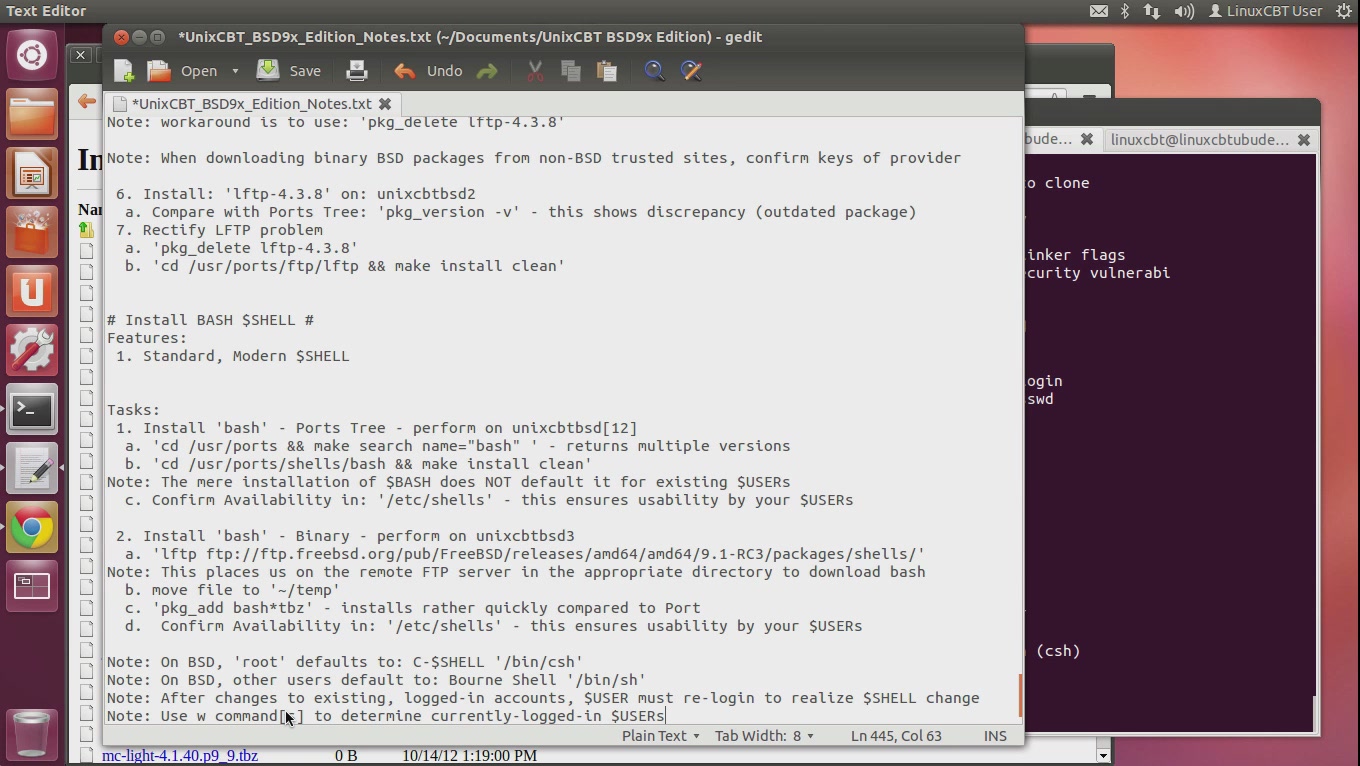Click the 'Features:' line
Viewport: 1360px width, 766px height.
point(147,338)
